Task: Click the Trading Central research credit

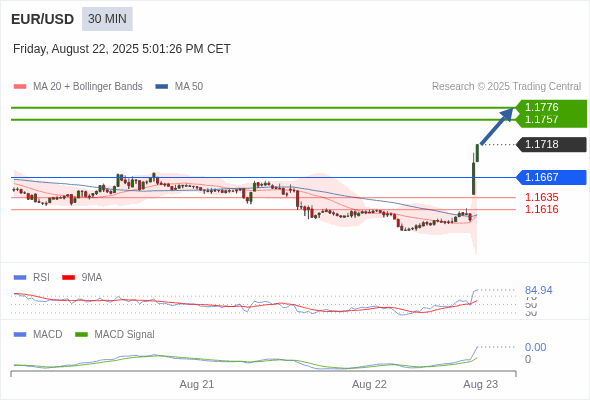Action: (506, 87)
